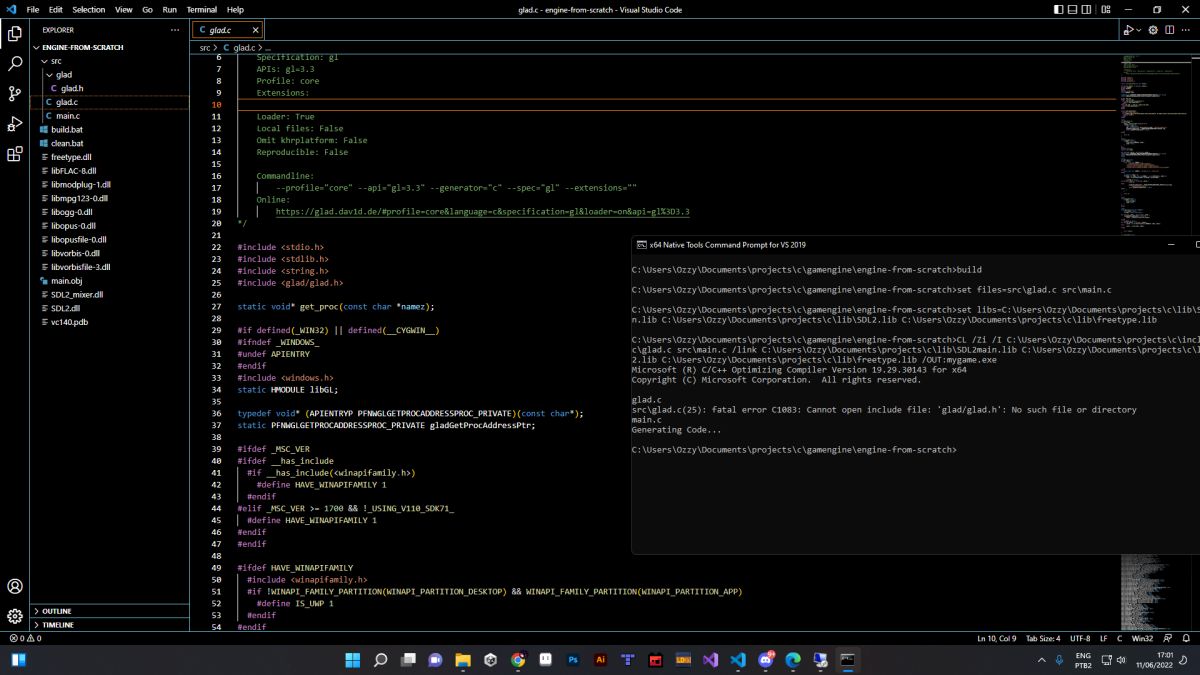Image resolution: width=1200 pixels, height=675 pixels.
Task: Open build.bat in the Explorer
Action: pos(110,130)
